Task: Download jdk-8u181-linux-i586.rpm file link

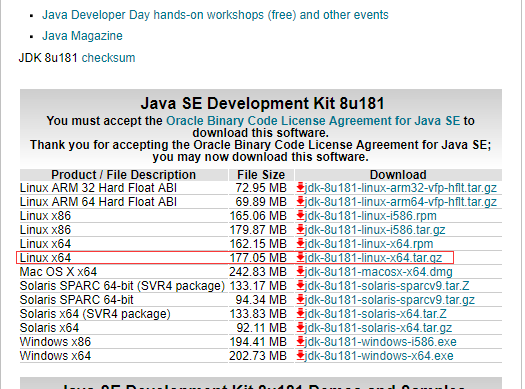Action: click(370, 216)
